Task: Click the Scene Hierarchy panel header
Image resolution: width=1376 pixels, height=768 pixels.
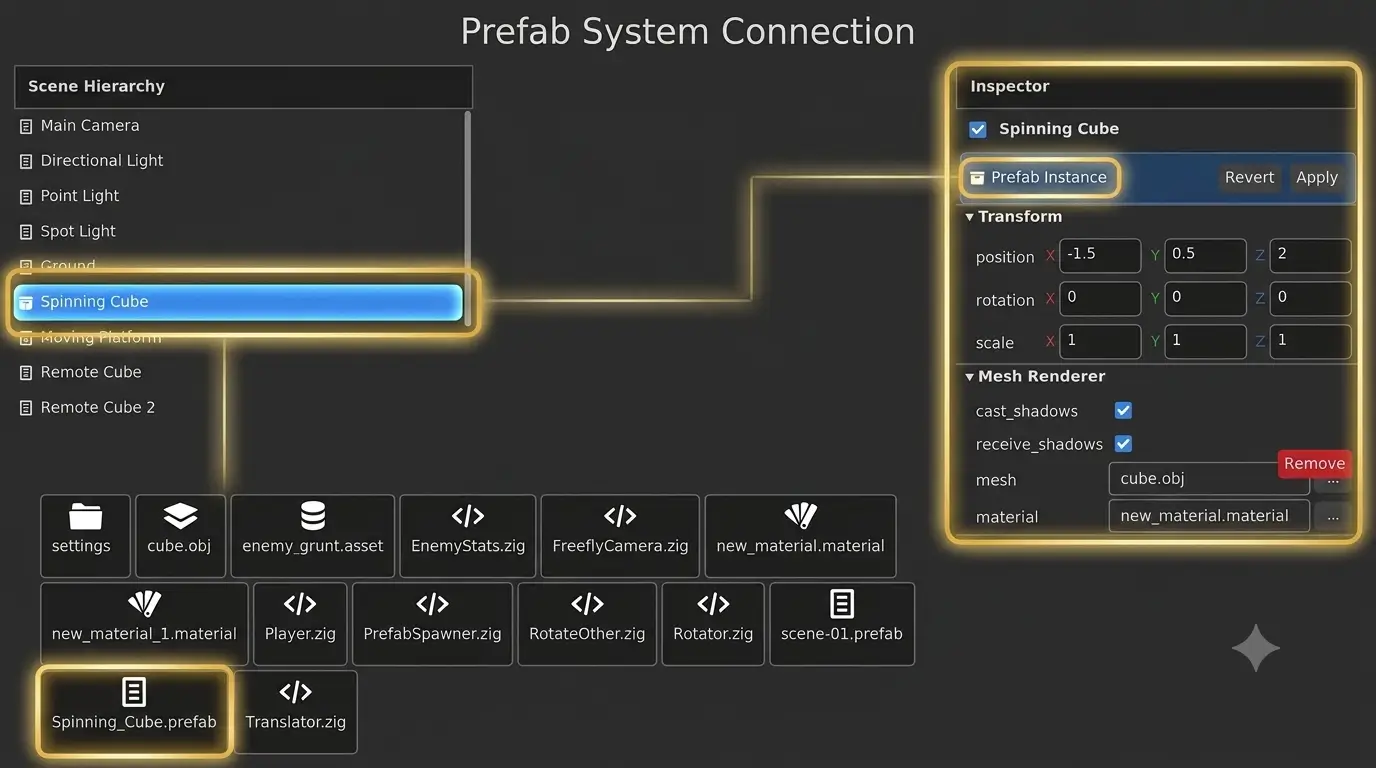Action: (243, 87)
